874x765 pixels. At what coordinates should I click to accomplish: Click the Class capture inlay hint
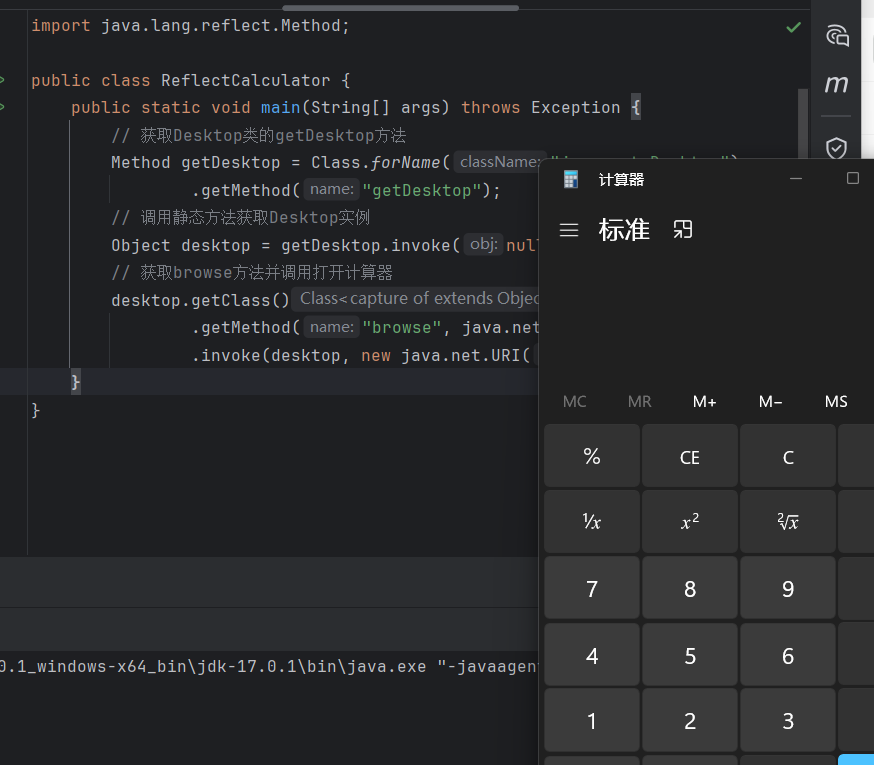(x=418, y=299)
